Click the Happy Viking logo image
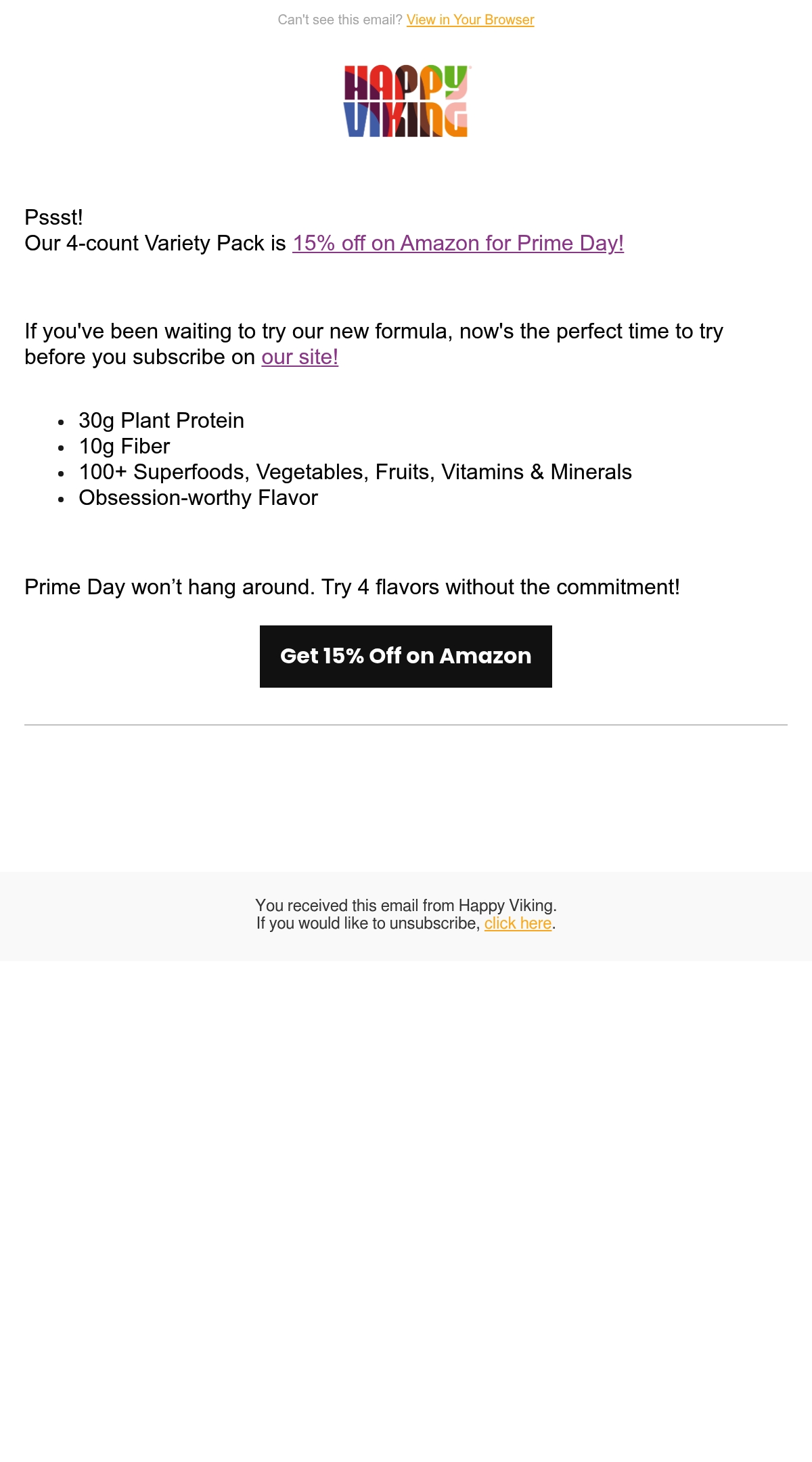 (406, 102)
